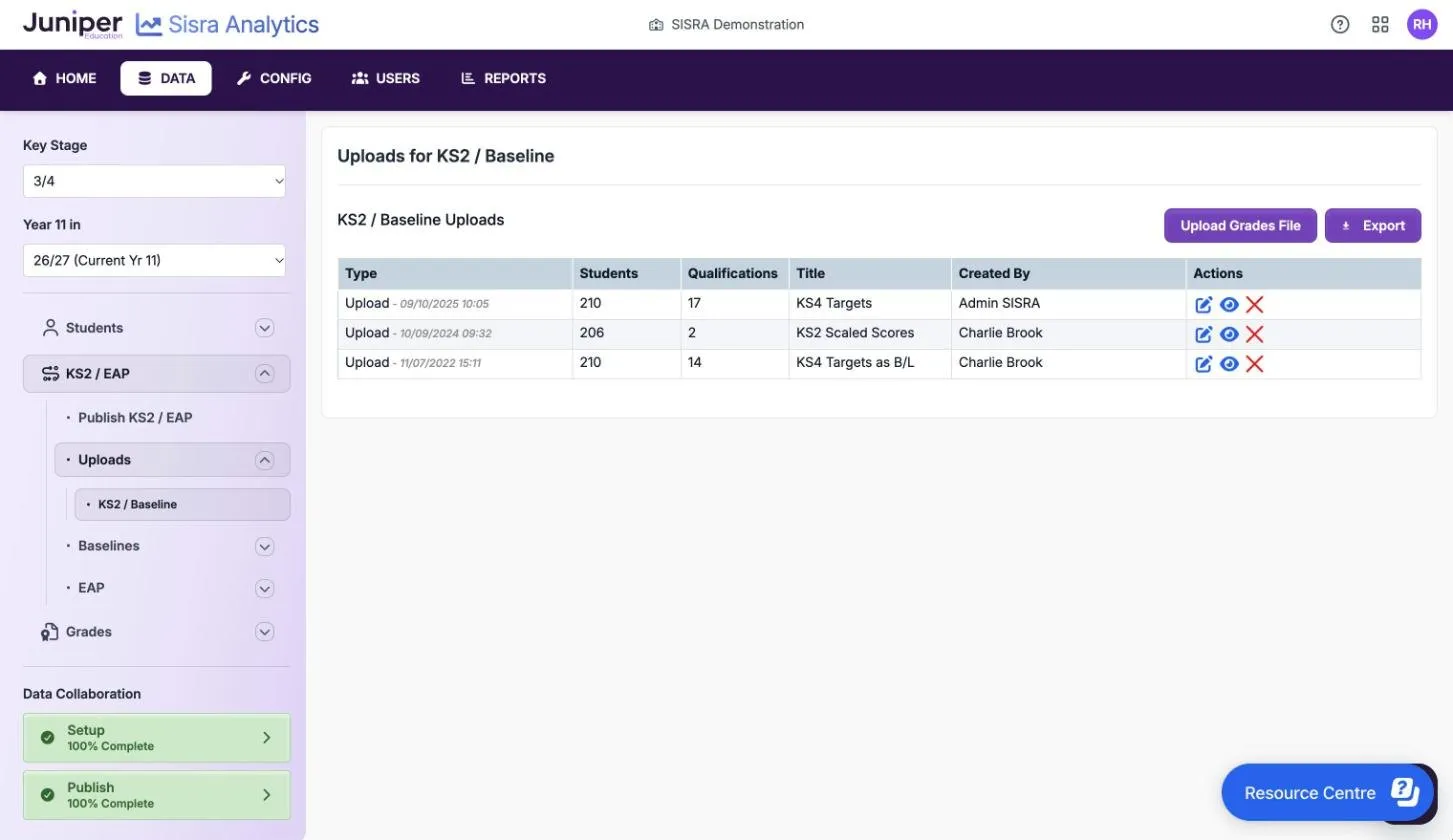Viewport: 1453px width, 840px height.
Task: Edit the KS4 Targets upload
Action: (x=1204, y=305)
